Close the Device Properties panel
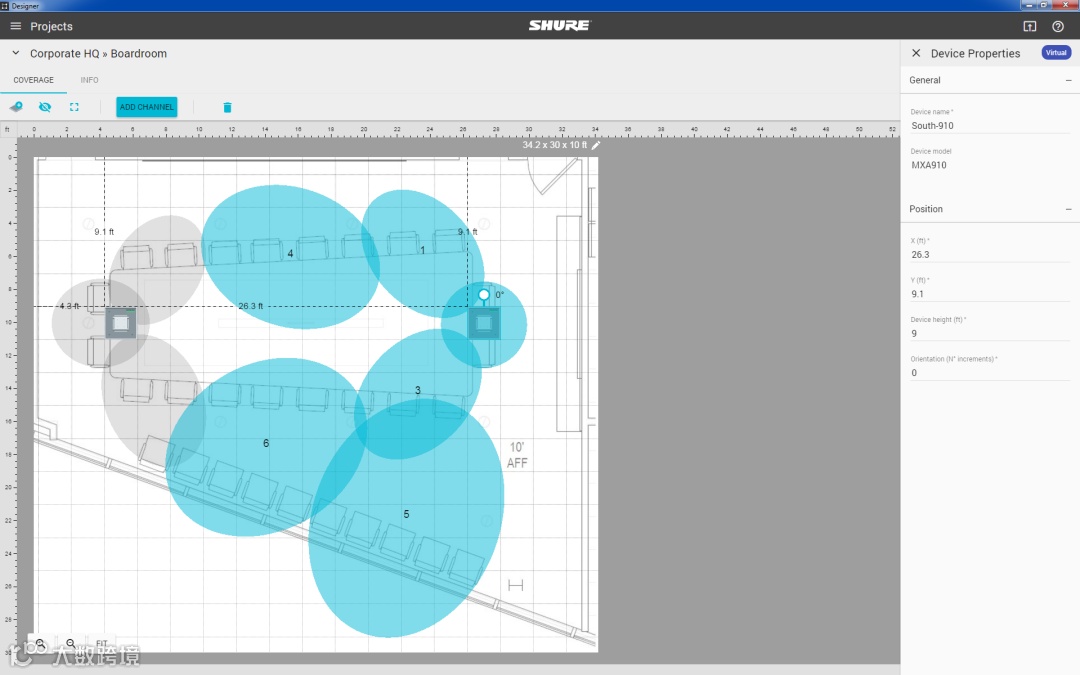1080x675 pixels. coord(916,53)
